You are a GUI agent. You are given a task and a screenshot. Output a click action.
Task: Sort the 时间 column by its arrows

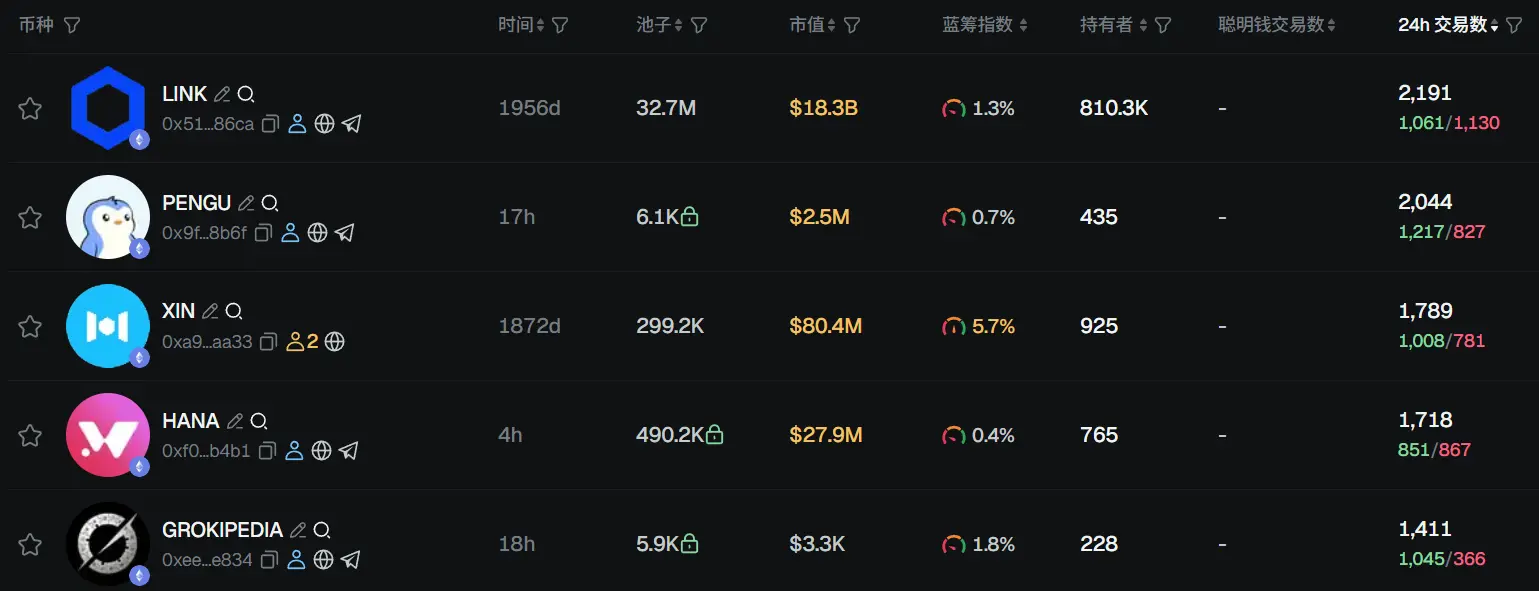click(541, 24)
